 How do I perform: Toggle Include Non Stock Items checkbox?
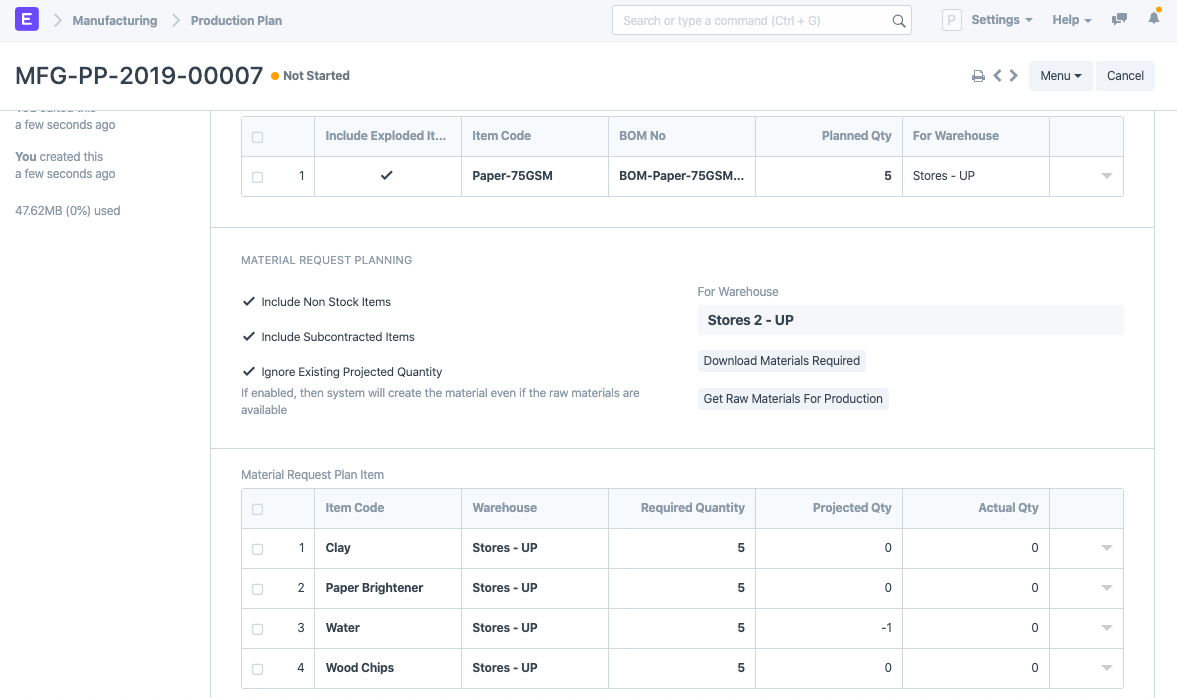pos(250,302)
